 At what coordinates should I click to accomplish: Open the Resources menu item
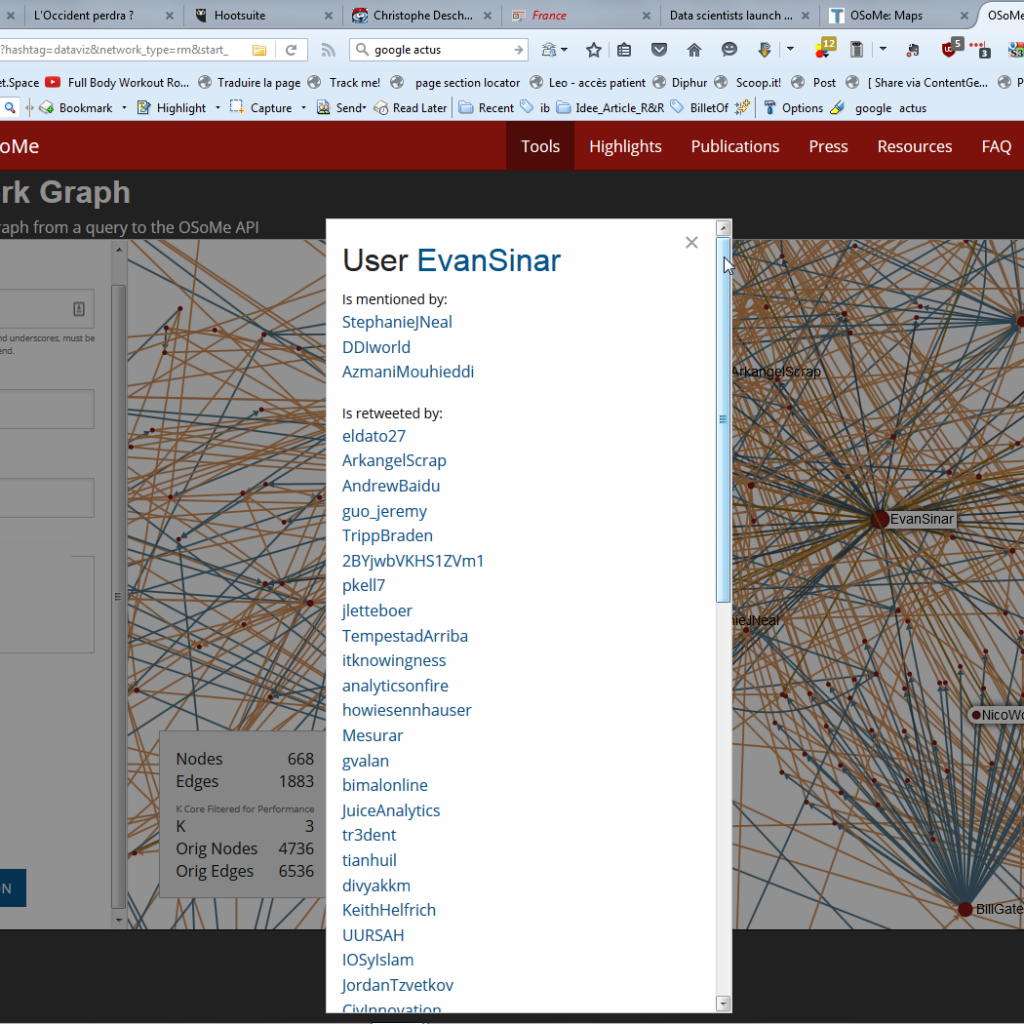pos(914,146)
